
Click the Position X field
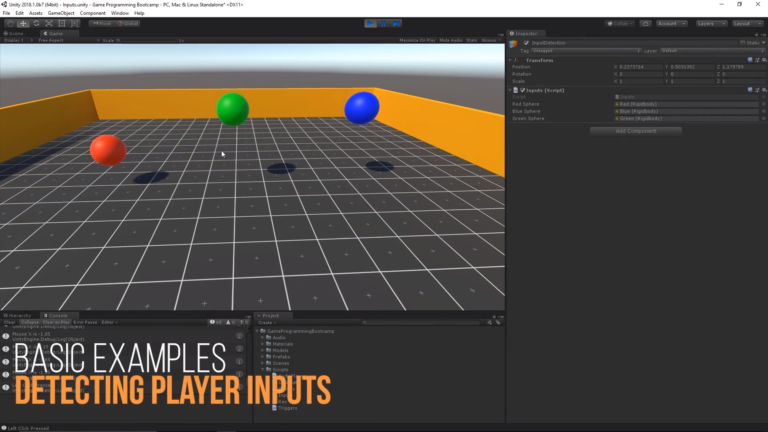click(x=640, y=67)
